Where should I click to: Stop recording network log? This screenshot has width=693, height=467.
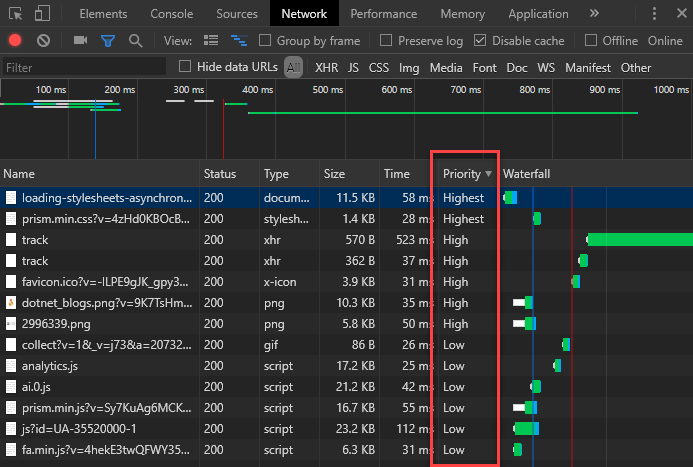point(15,41)
